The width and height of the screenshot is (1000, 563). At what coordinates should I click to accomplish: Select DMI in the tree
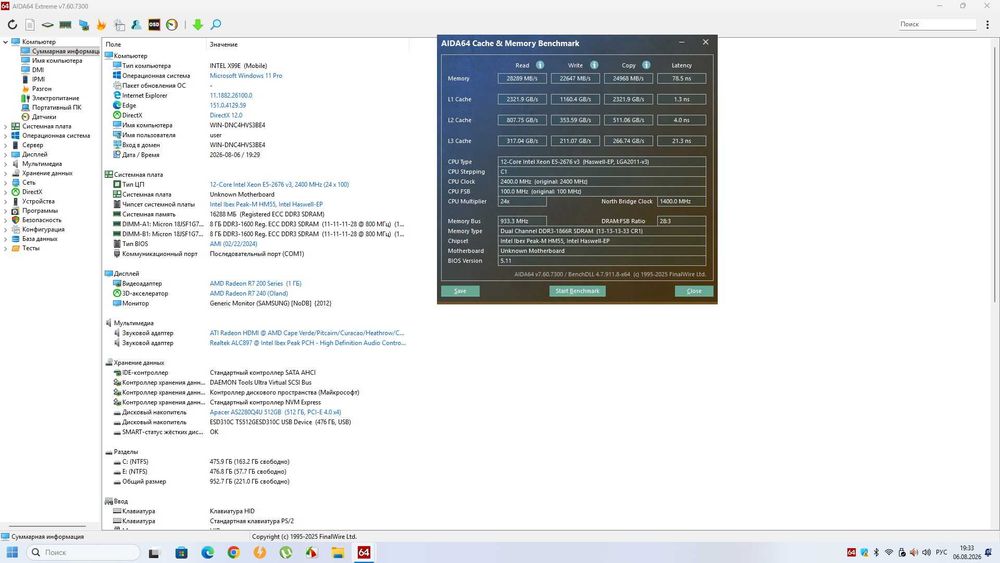coord(38,70)
